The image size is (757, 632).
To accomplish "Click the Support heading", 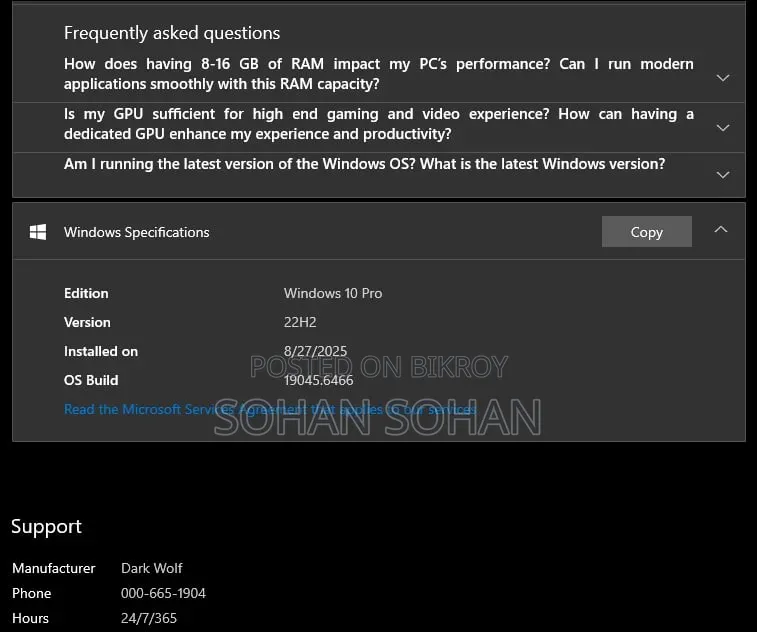I will [x=46, y=526].
